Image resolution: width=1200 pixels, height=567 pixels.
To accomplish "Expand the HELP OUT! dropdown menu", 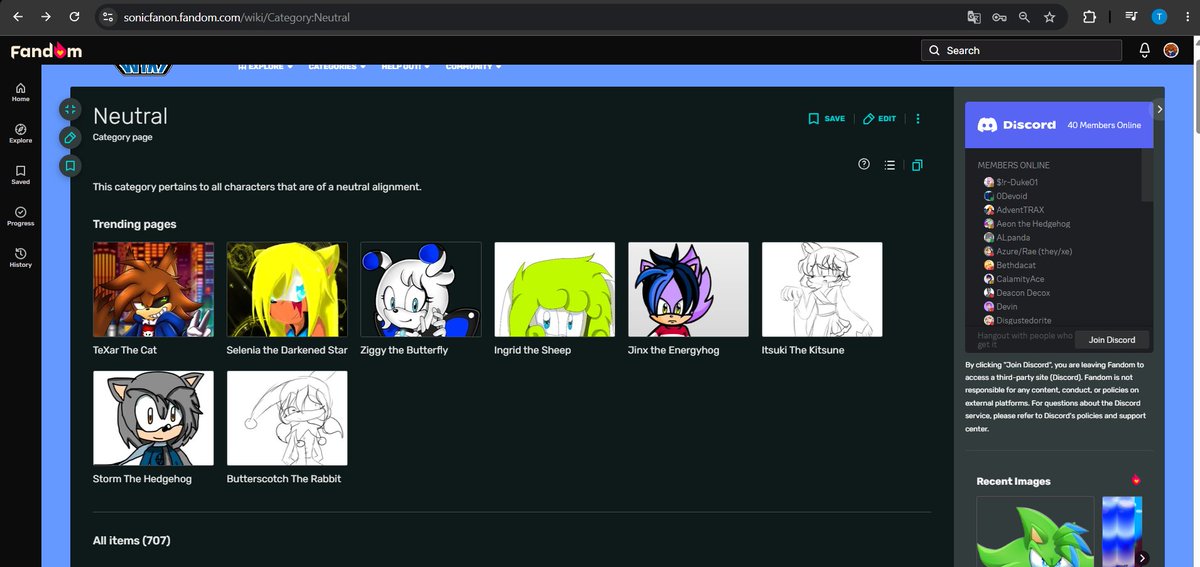I will tap(405, 67).
